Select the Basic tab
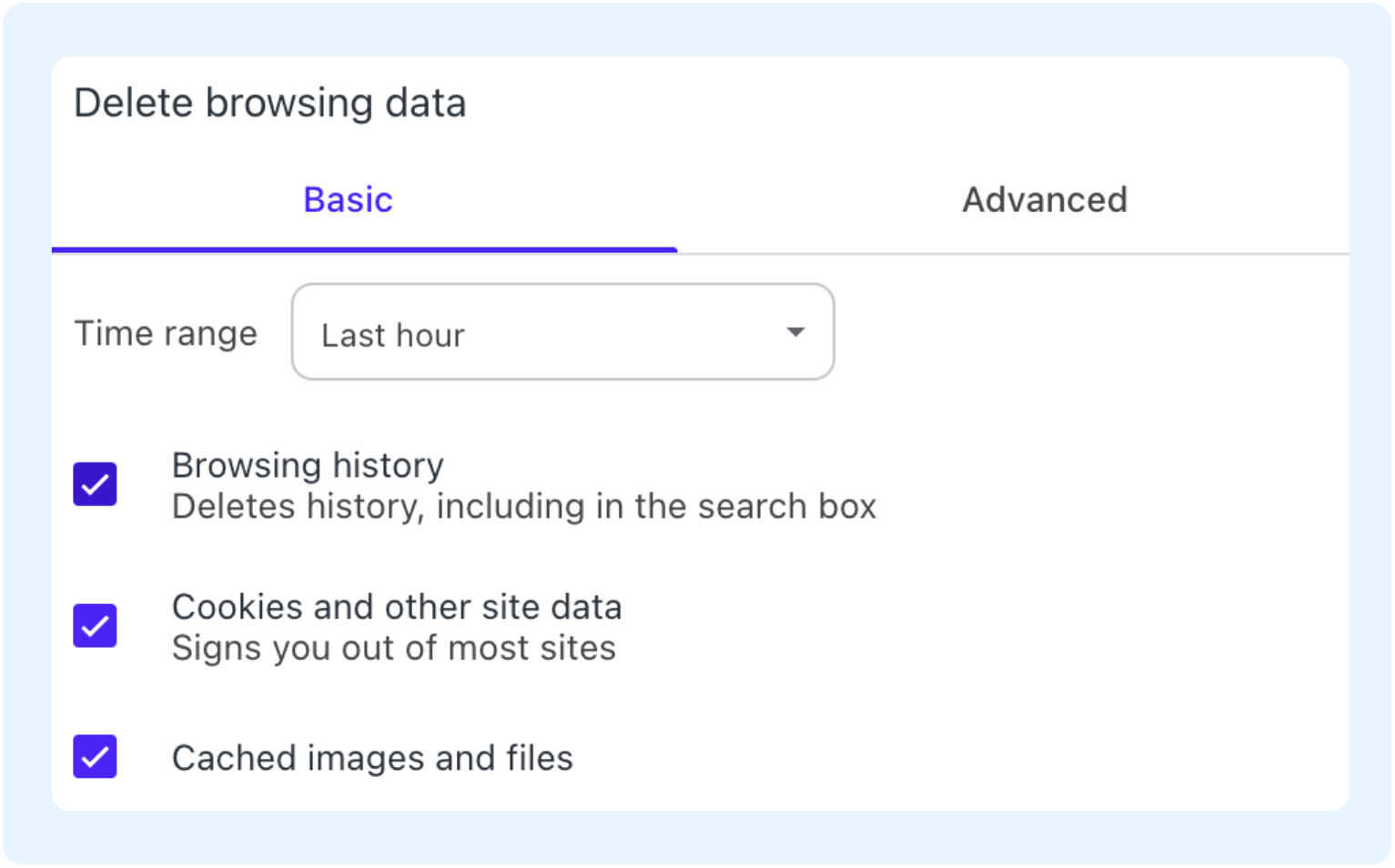Viewport: 1395px width, 868px height. coord(348,200)
